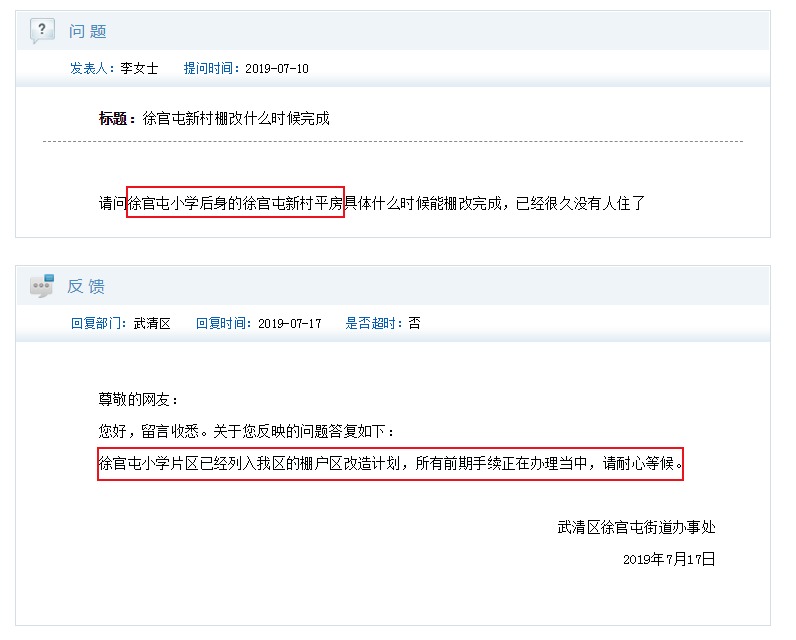Click the 标题 bold label
The image size is (796, 640).
pyautogui.click(x=116, y=119)
